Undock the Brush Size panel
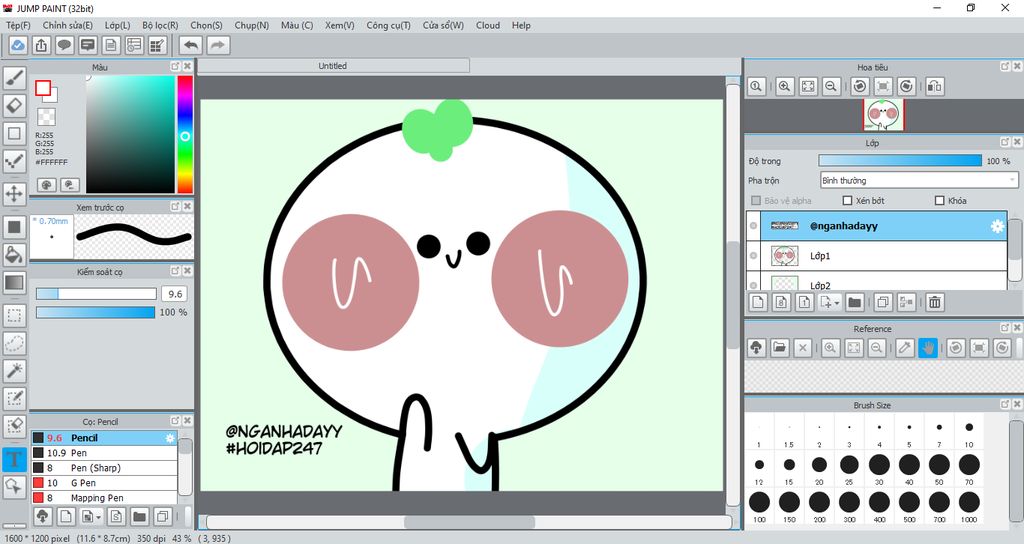 pyautogui.click(x=1005, y=404)
